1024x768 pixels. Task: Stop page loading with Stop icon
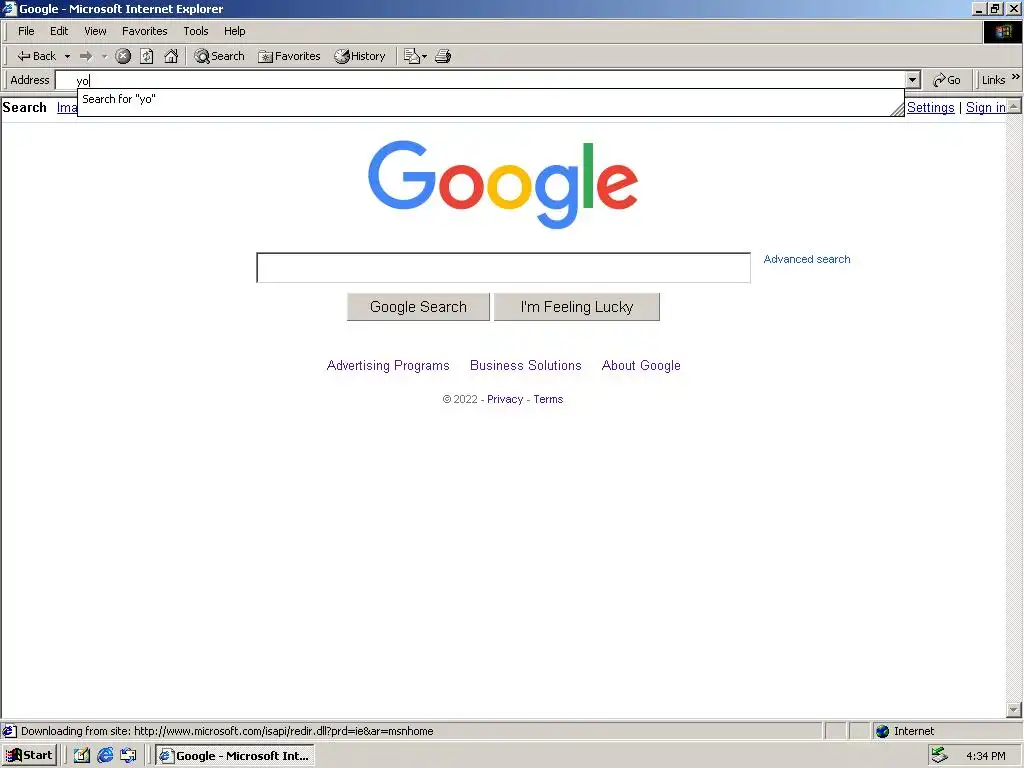tap(123, 56)
